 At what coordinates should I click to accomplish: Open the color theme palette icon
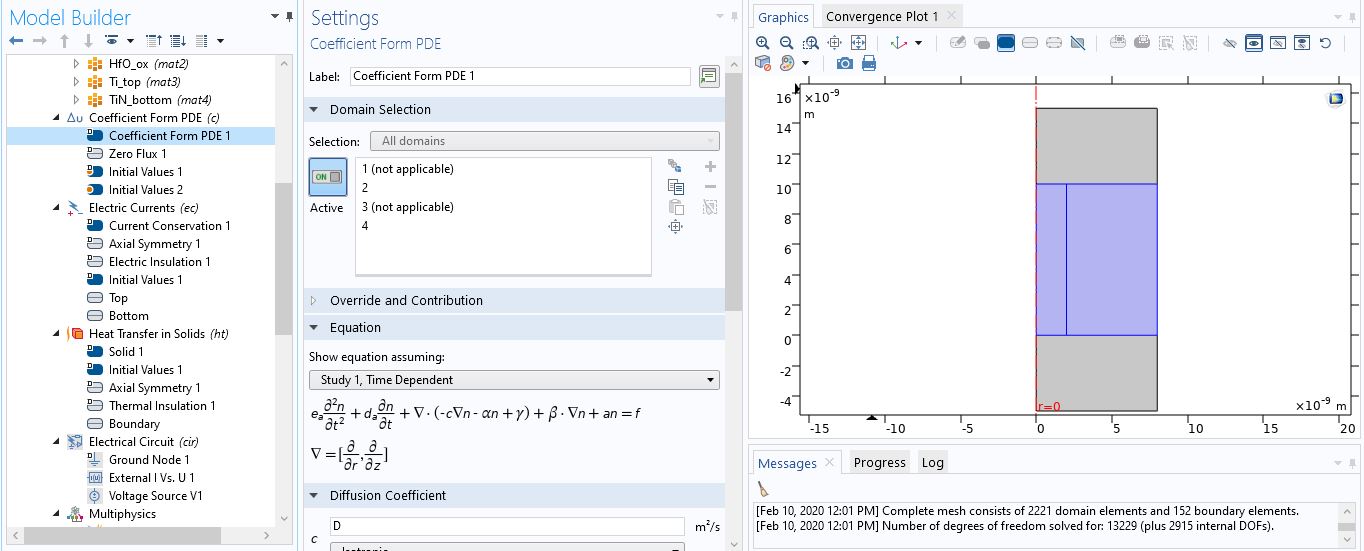(x=787, y=63)
